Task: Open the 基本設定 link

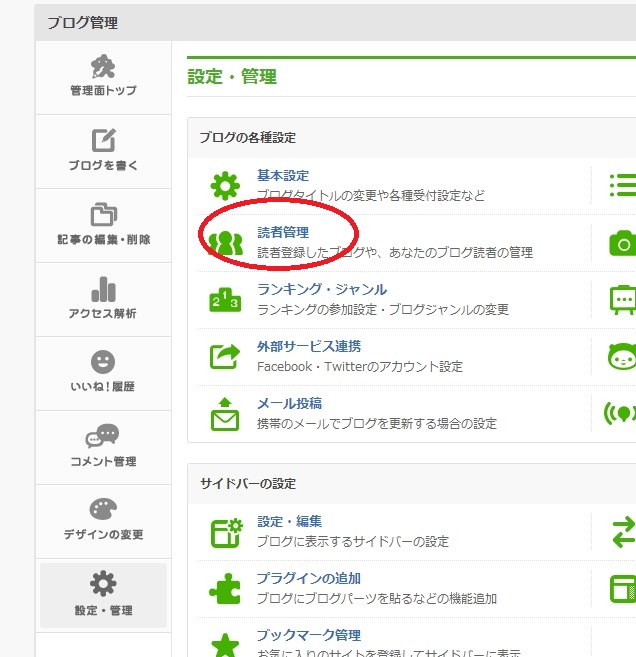Action: [x=283, y=176]
